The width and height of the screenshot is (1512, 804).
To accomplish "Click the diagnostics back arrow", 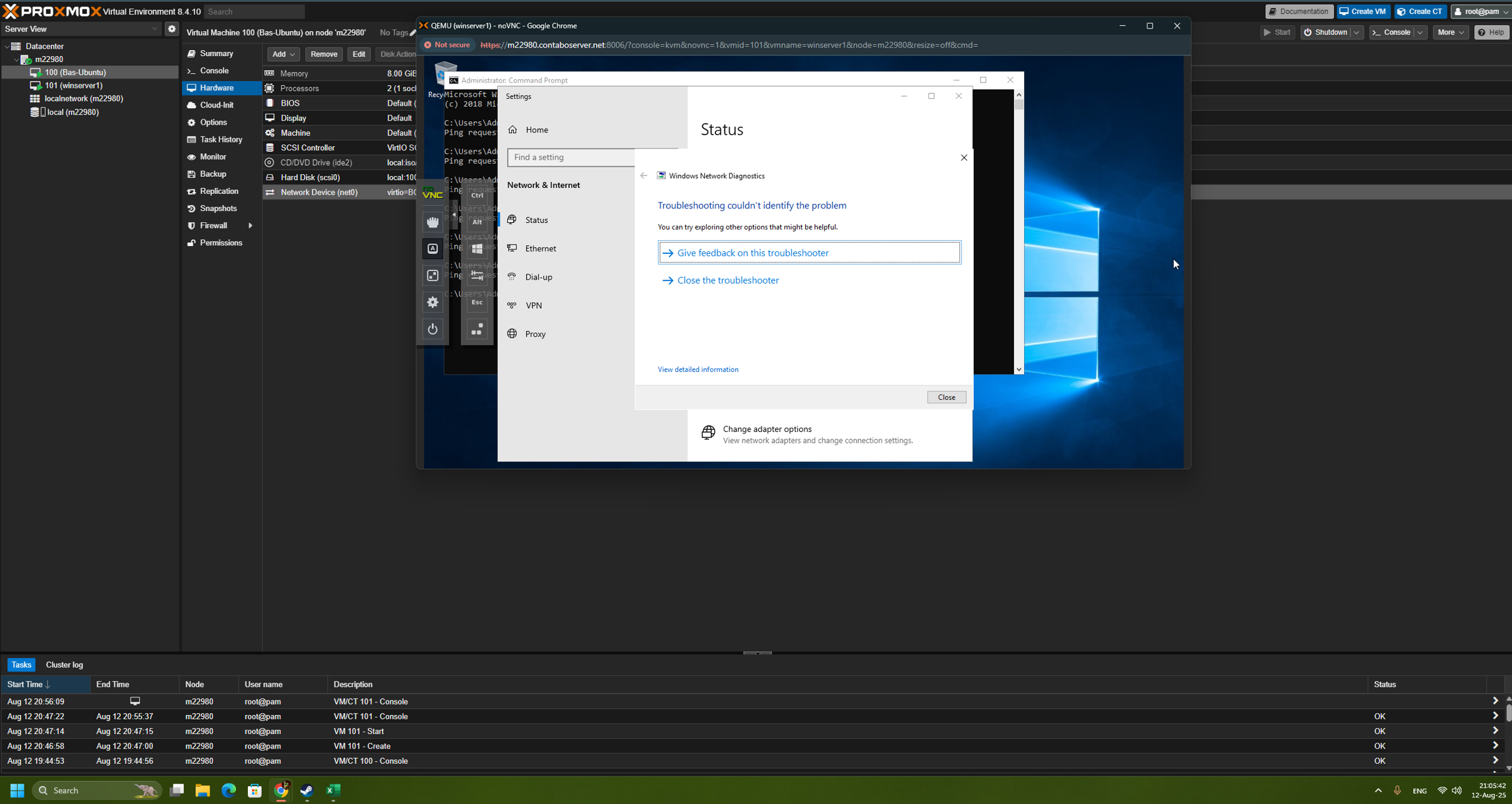I will 644,176.
